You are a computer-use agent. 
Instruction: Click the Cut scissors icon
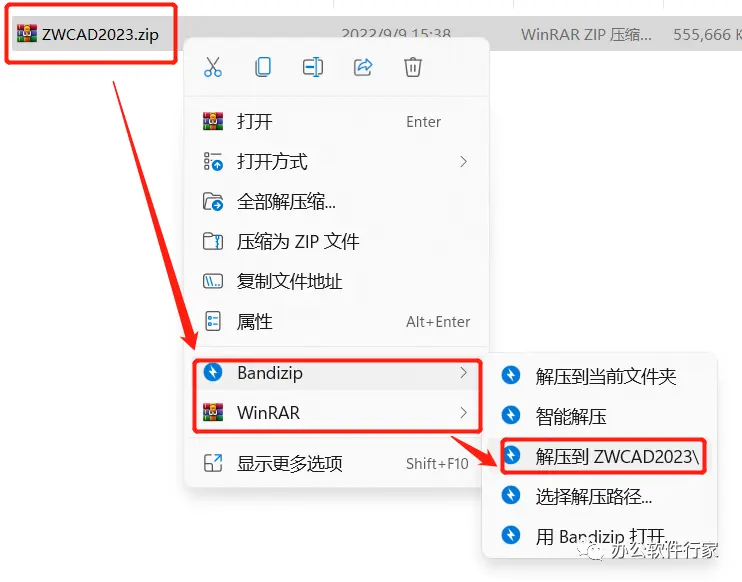click(213, 67)
